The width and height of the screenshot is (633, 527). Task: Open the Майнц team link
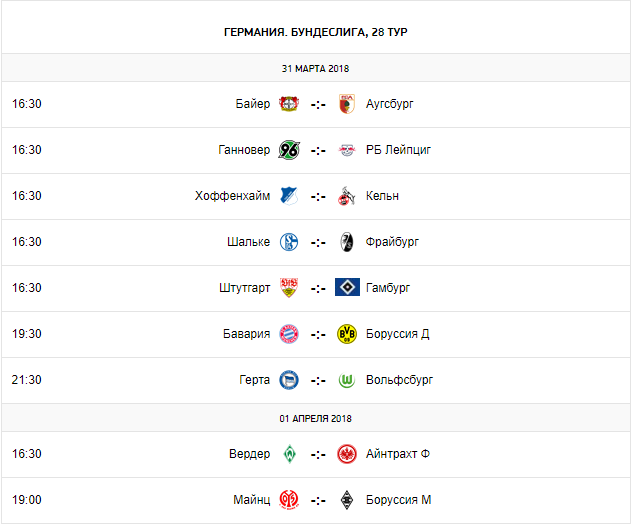(250, 500)
